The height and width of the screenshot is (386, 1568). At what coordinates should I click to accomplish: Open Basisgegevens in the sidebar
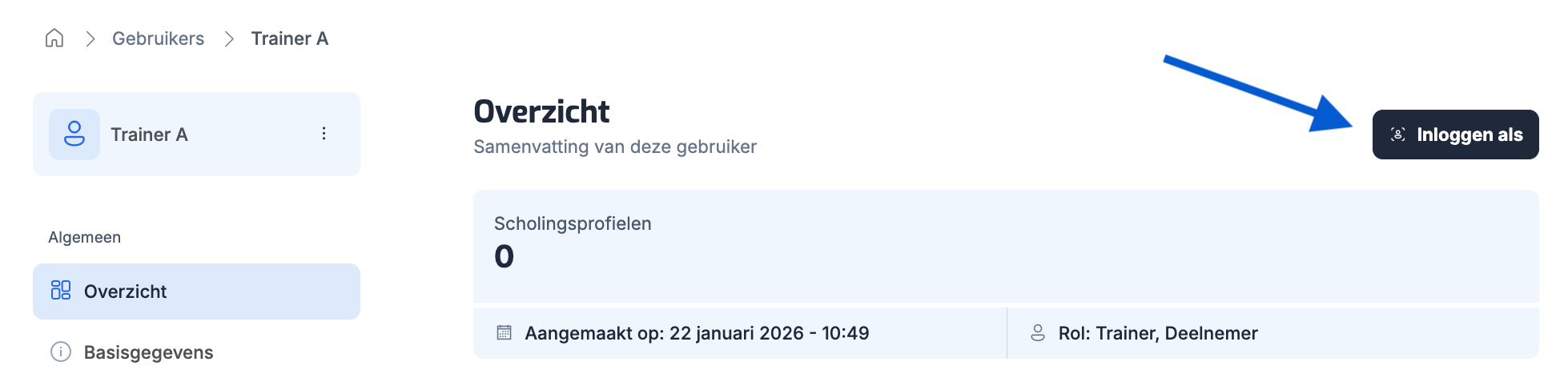(x=148, y=352)
